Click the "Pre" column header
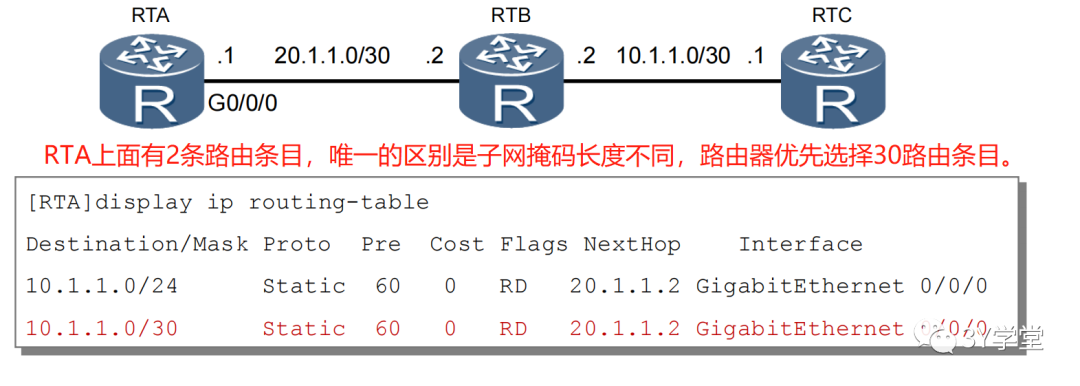 [x=382, y=244]
